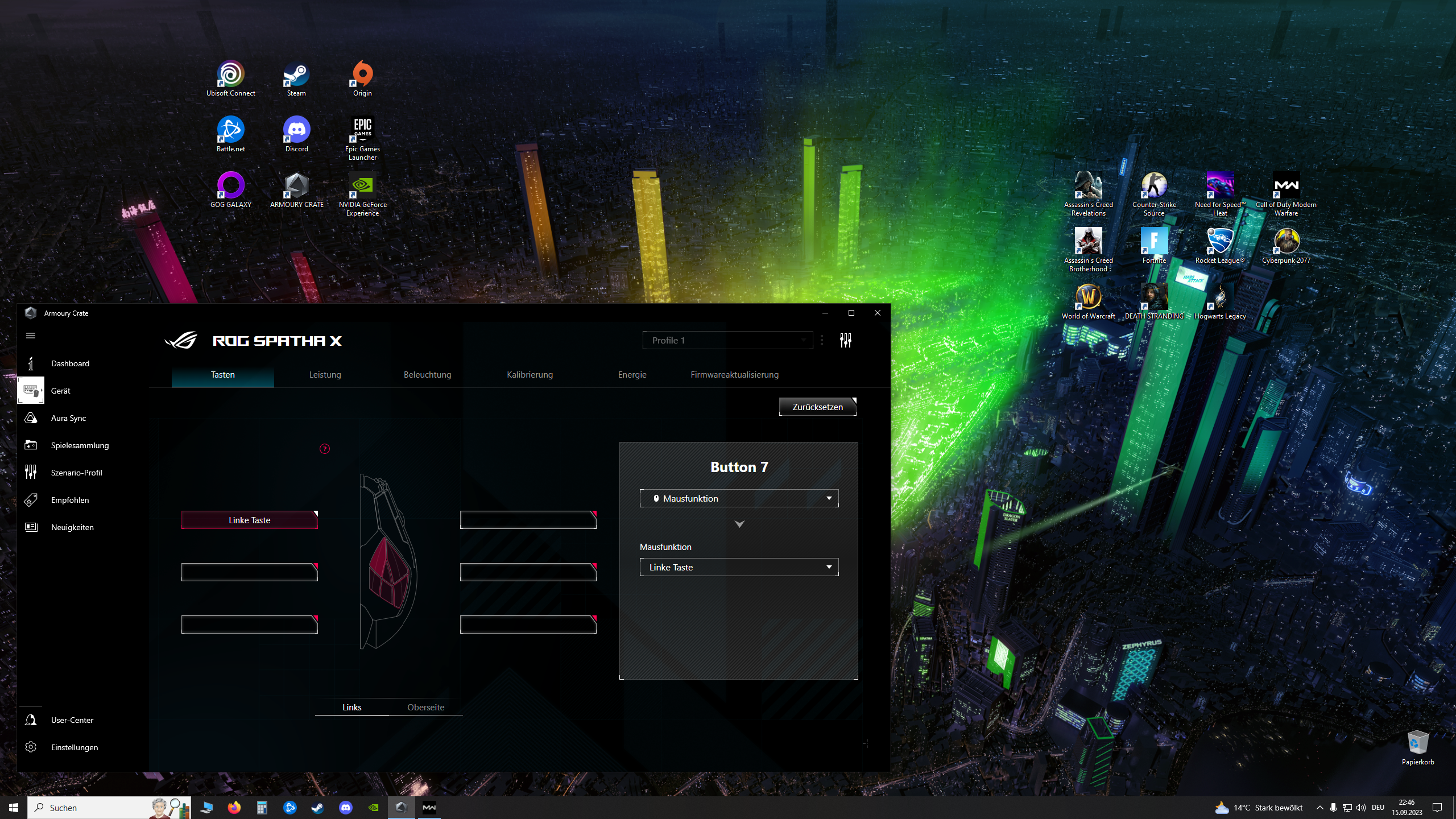Open the Kalibrierung tab

(530, 375)
